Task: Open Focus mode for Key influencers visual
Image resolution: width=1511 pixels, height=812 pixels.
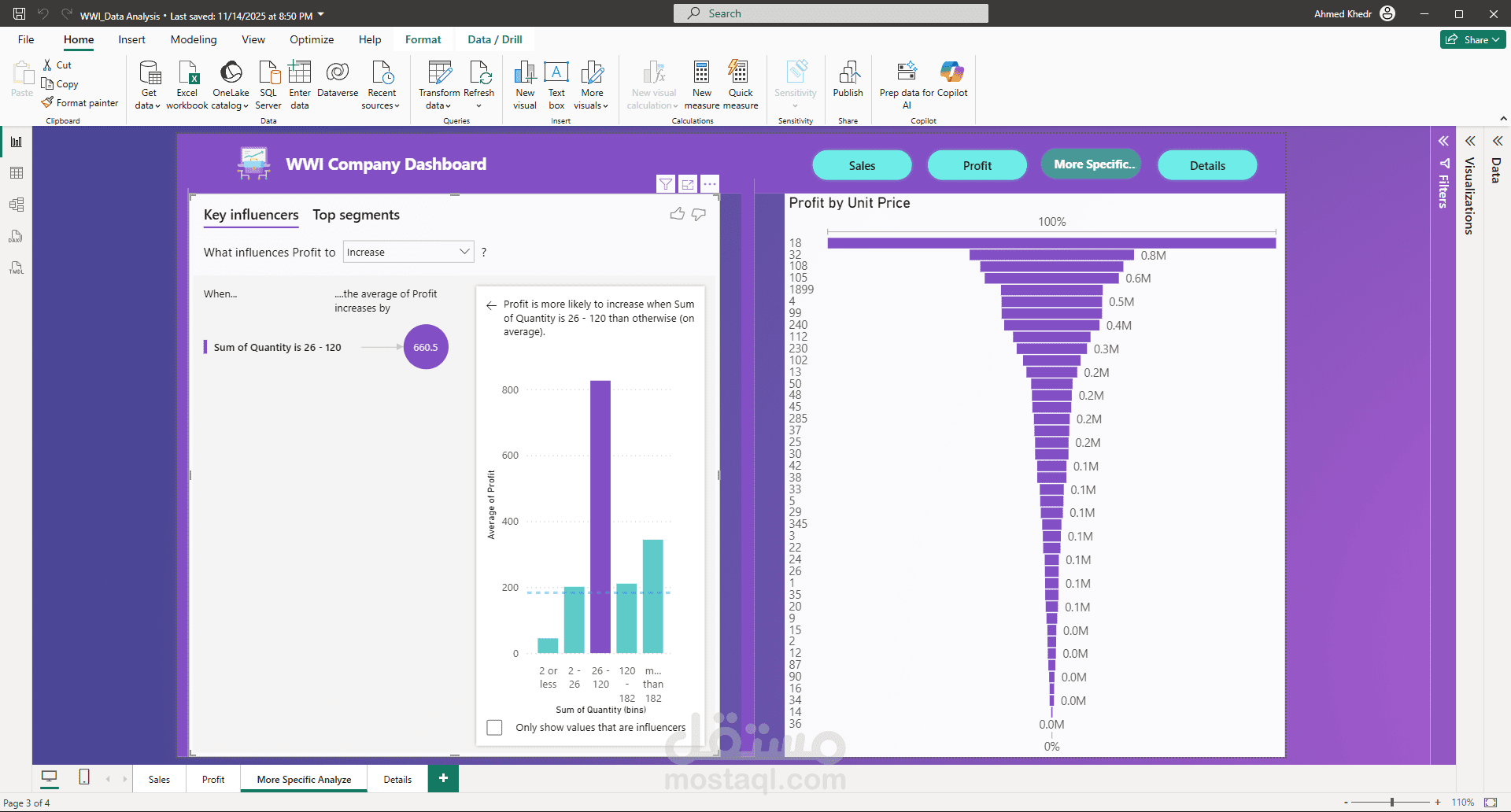Action: click(x=688, y=184)
